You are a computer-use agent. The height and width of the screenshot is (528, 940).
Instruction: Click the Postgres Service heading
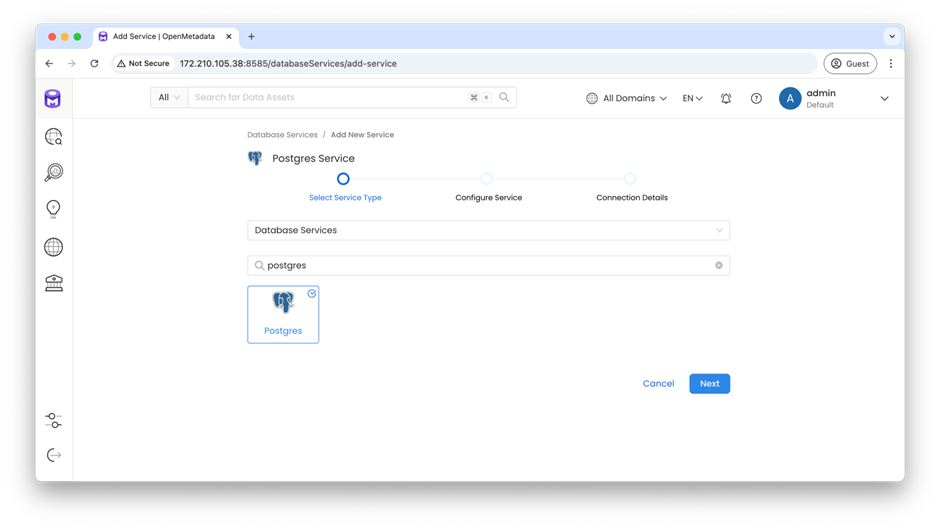(x=314, y=158)
